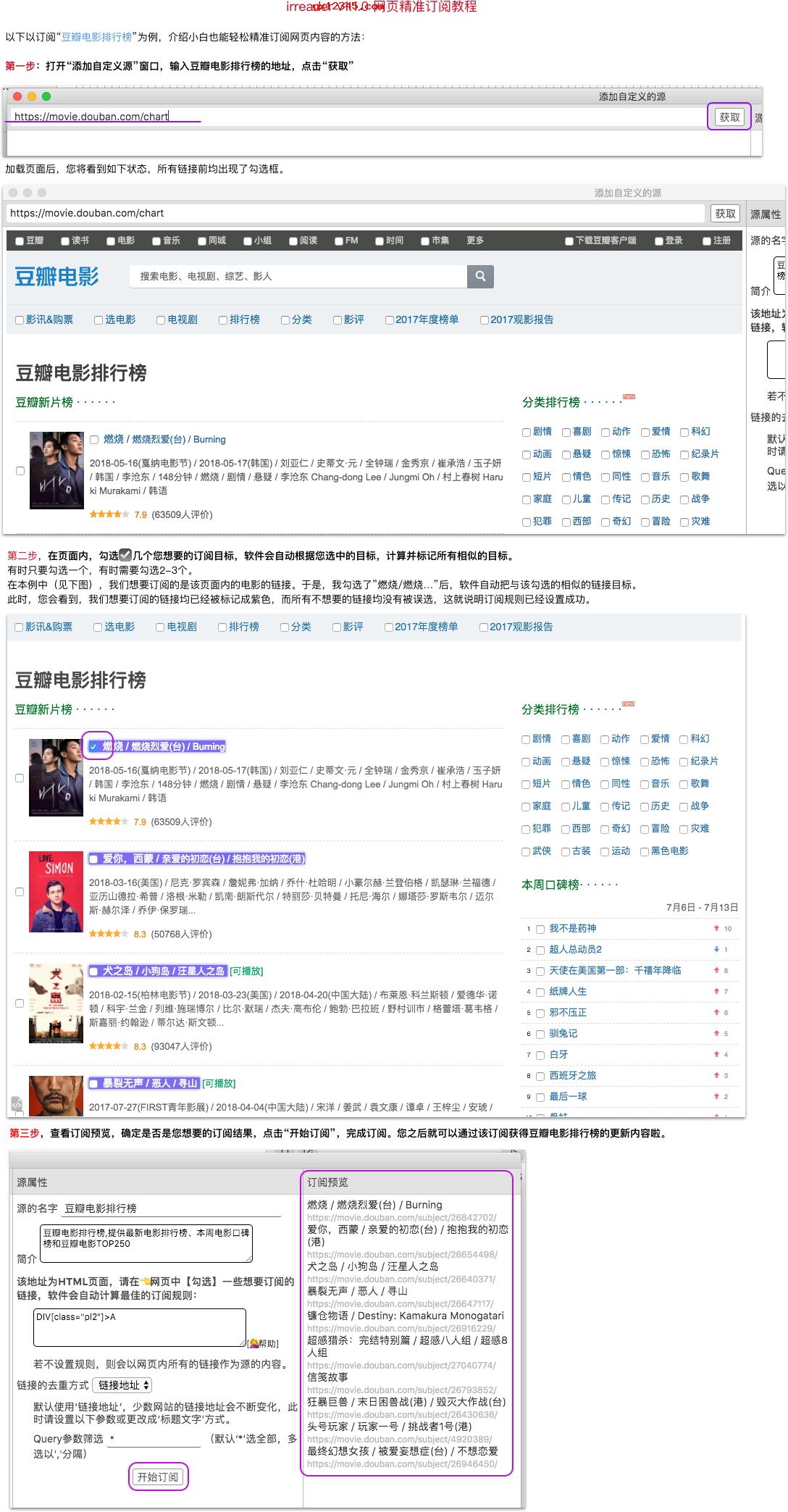788x1512 pixels.
Task: Open 同城 in the dark top bar
Action: tap(217, 241)
